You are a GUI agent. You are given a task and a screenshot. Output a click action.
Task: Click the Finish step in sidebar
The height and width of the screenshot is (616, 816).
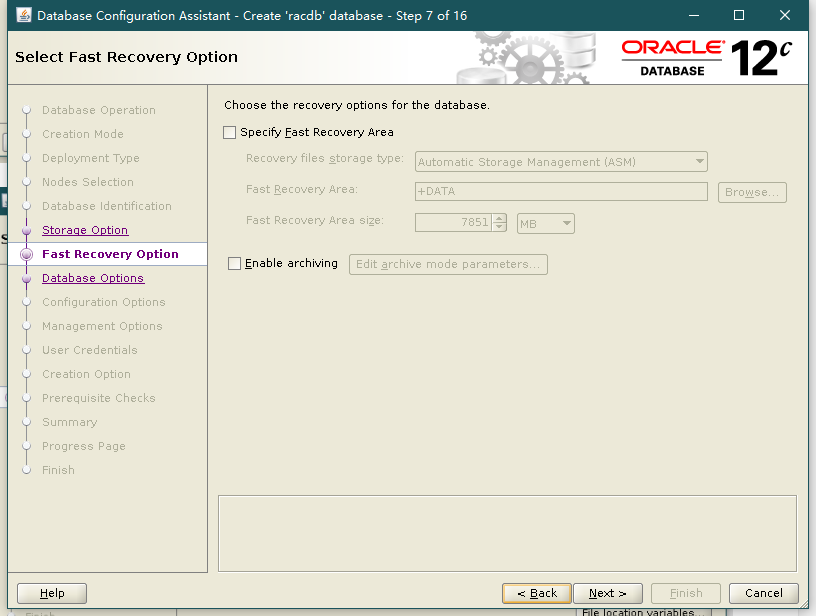click(58, 470)
